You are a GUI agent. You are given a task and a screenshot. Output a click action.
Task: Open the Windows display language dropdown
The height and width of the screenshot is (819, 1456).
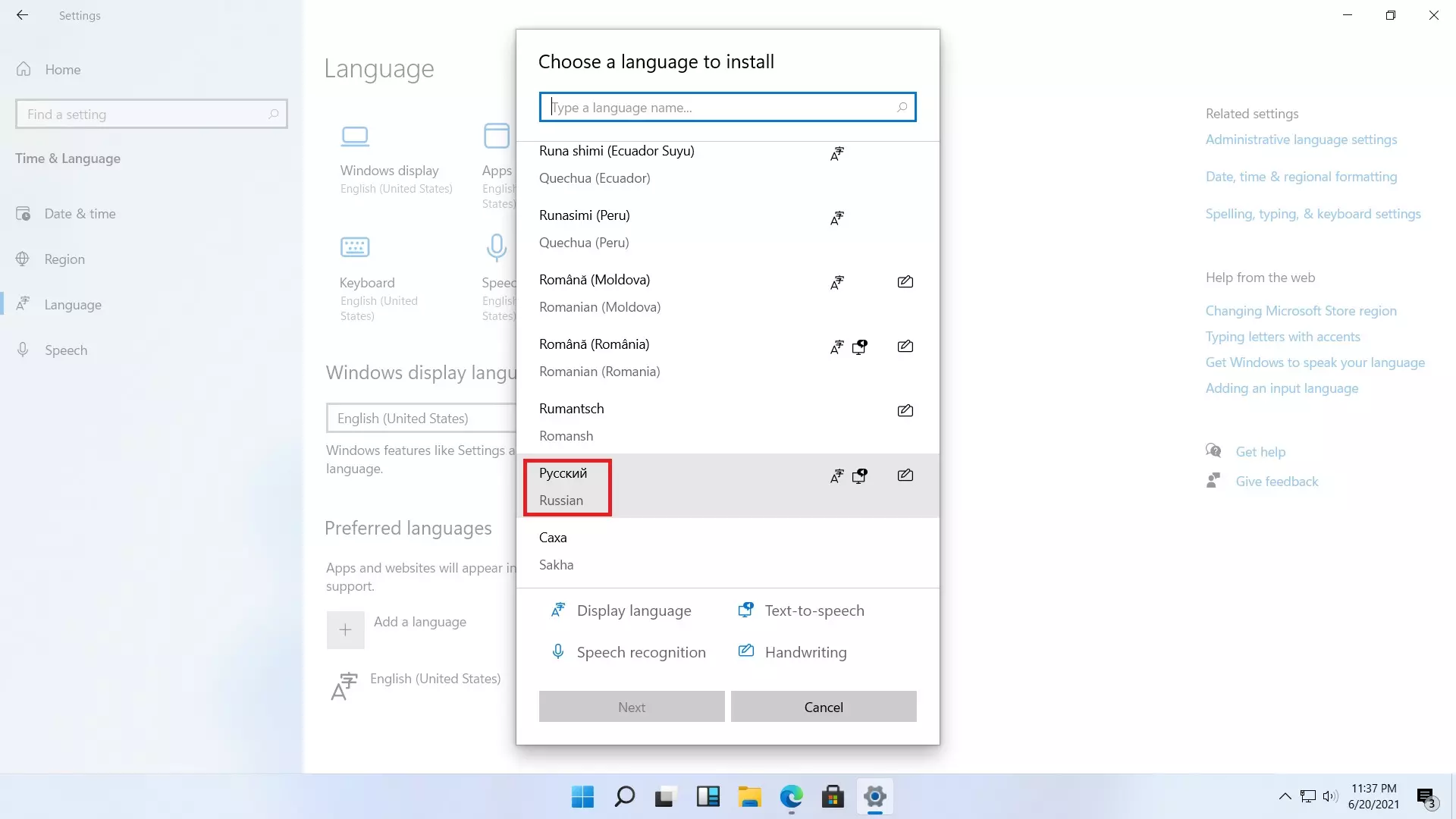pyautogui.click(x=421, y=419)
